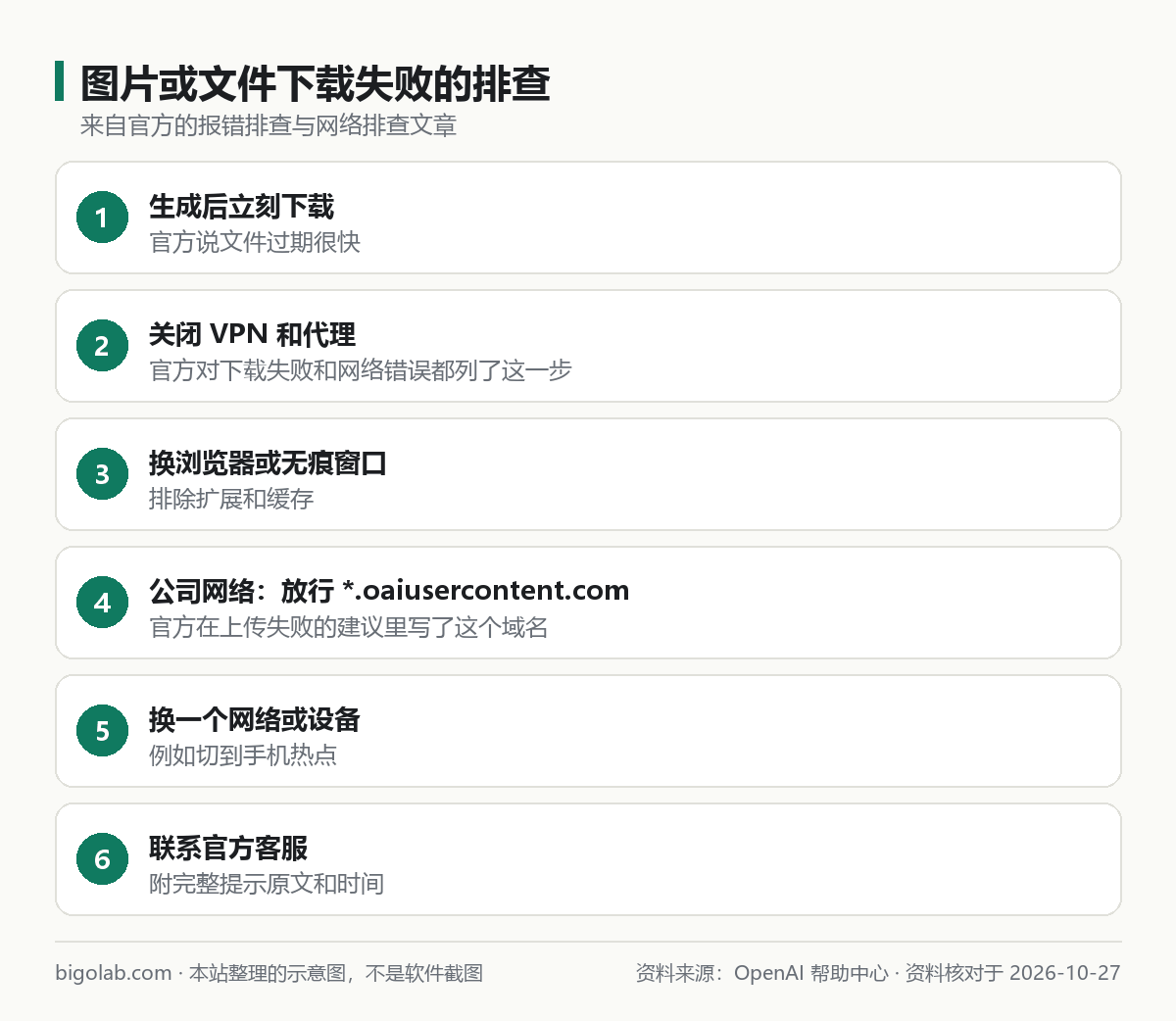Screen dimensions: 1176x1021
Task: Click the number 6 circle badge
Action: pos(102,859)
